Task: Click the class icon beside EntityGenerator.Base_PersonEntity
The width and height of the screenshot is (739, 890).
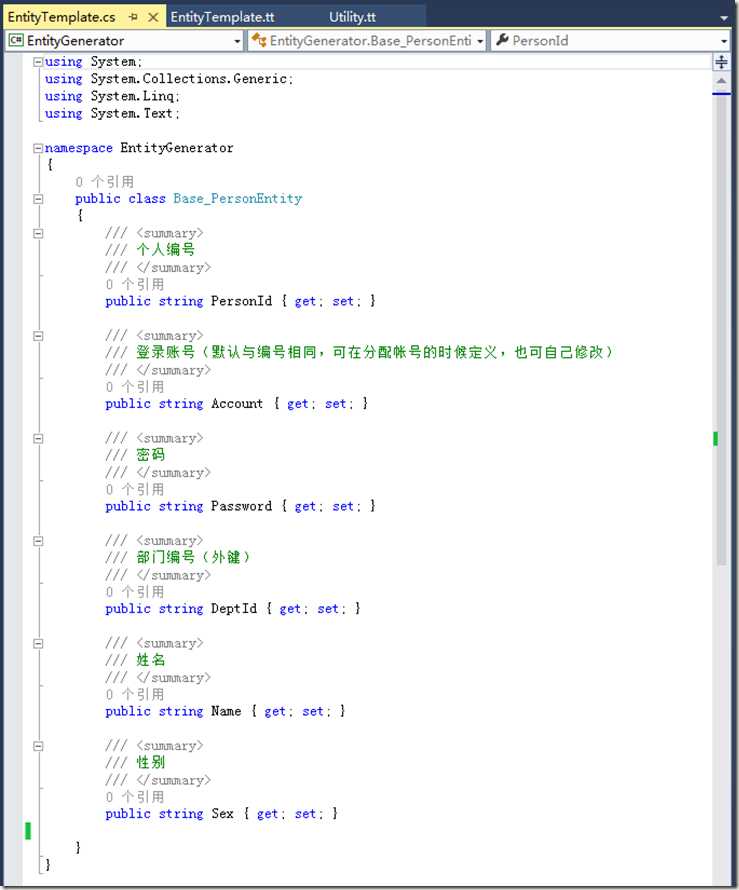Action: 259,40
